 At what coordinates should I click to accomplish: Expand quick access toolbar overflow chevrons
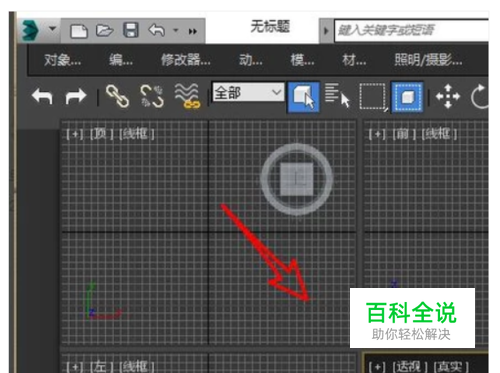coord(193,31)
